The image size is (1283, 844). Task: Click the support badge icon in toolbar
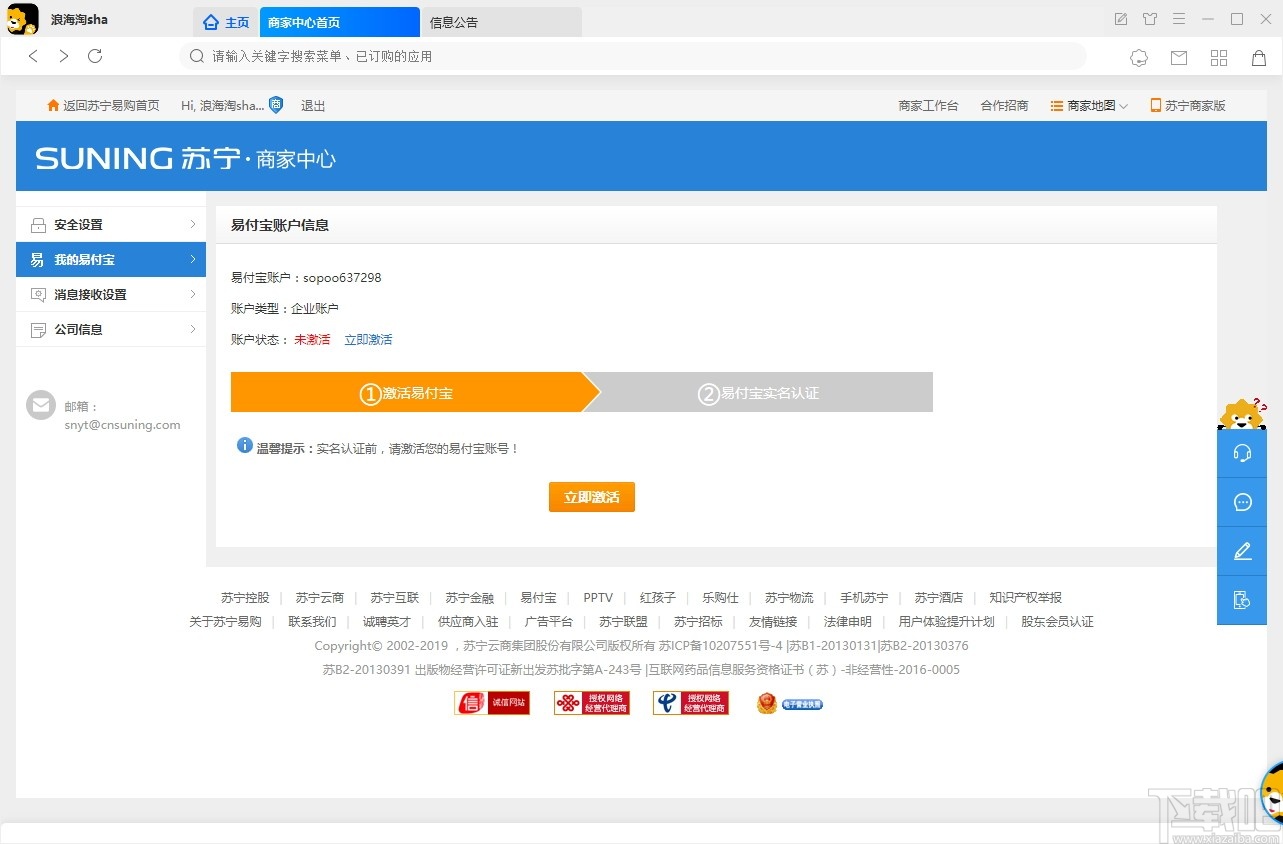pos(1139,57)
